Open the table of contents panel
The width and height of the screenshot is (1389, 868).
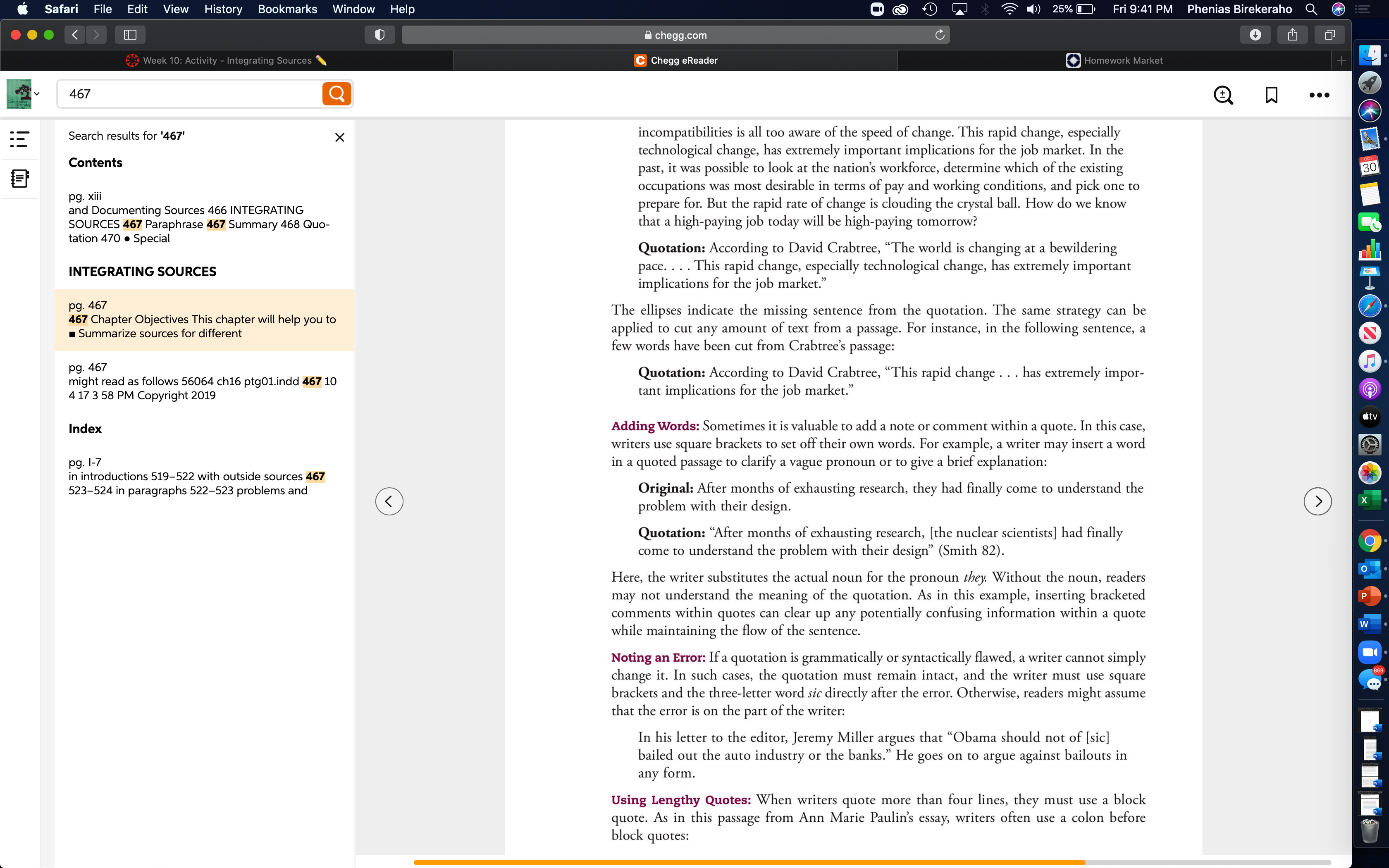(19, 139)
